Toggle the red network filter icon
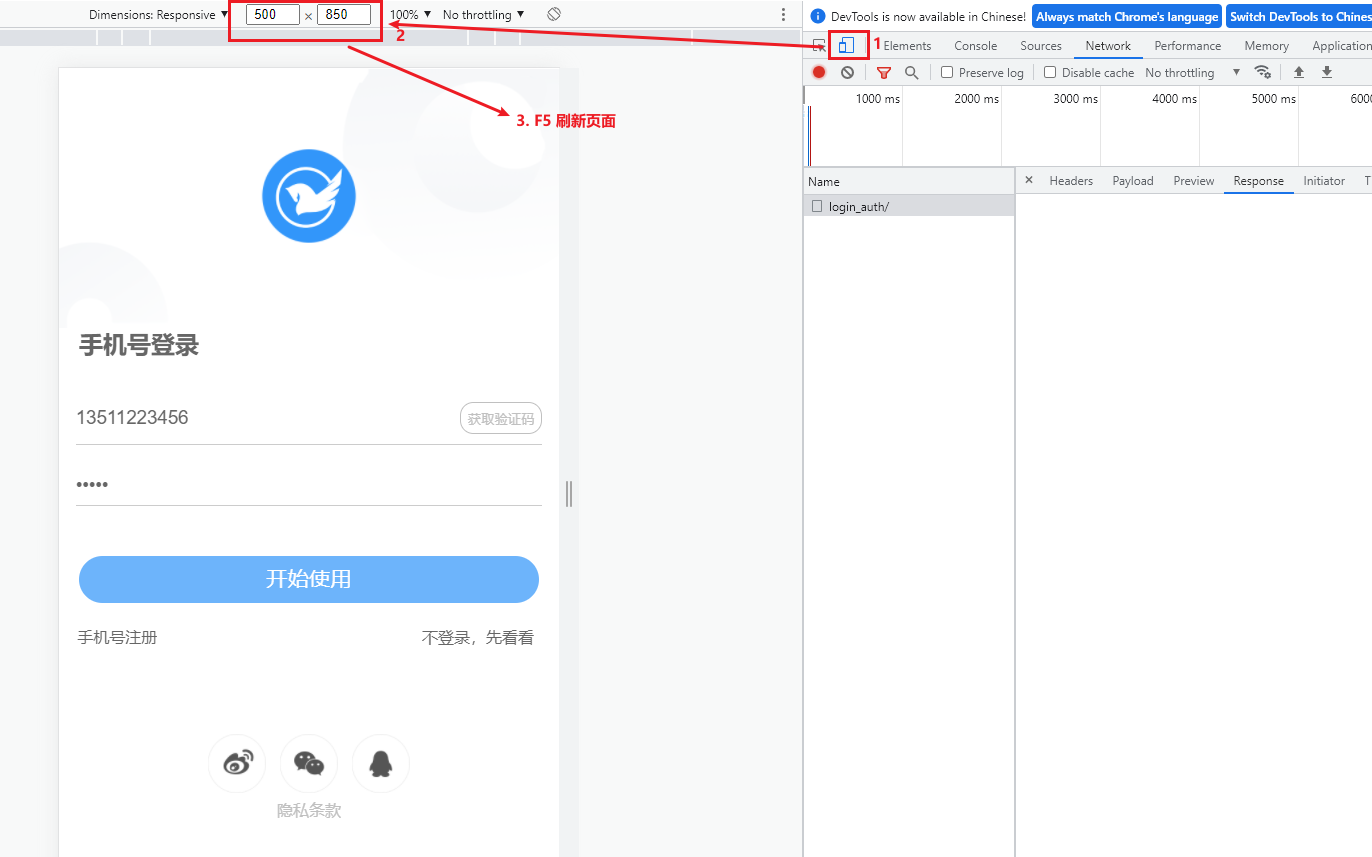Image resolution: width=1372 pixels, height=857 pixels. pos(883,72)
